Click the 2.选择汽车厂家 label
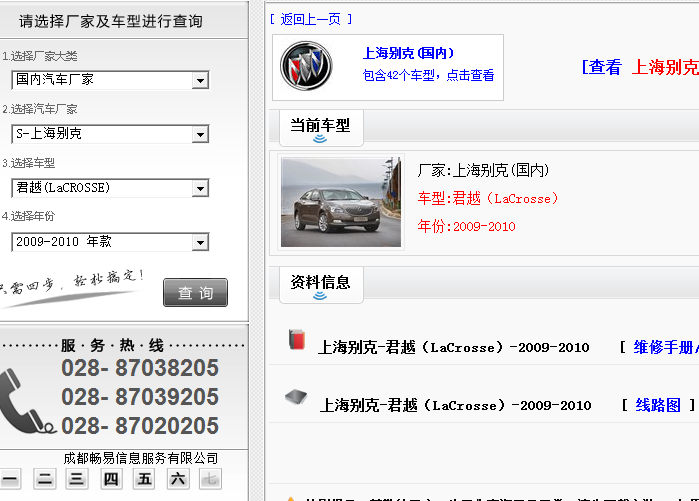699x501 pixels. (x=40, y=109)
